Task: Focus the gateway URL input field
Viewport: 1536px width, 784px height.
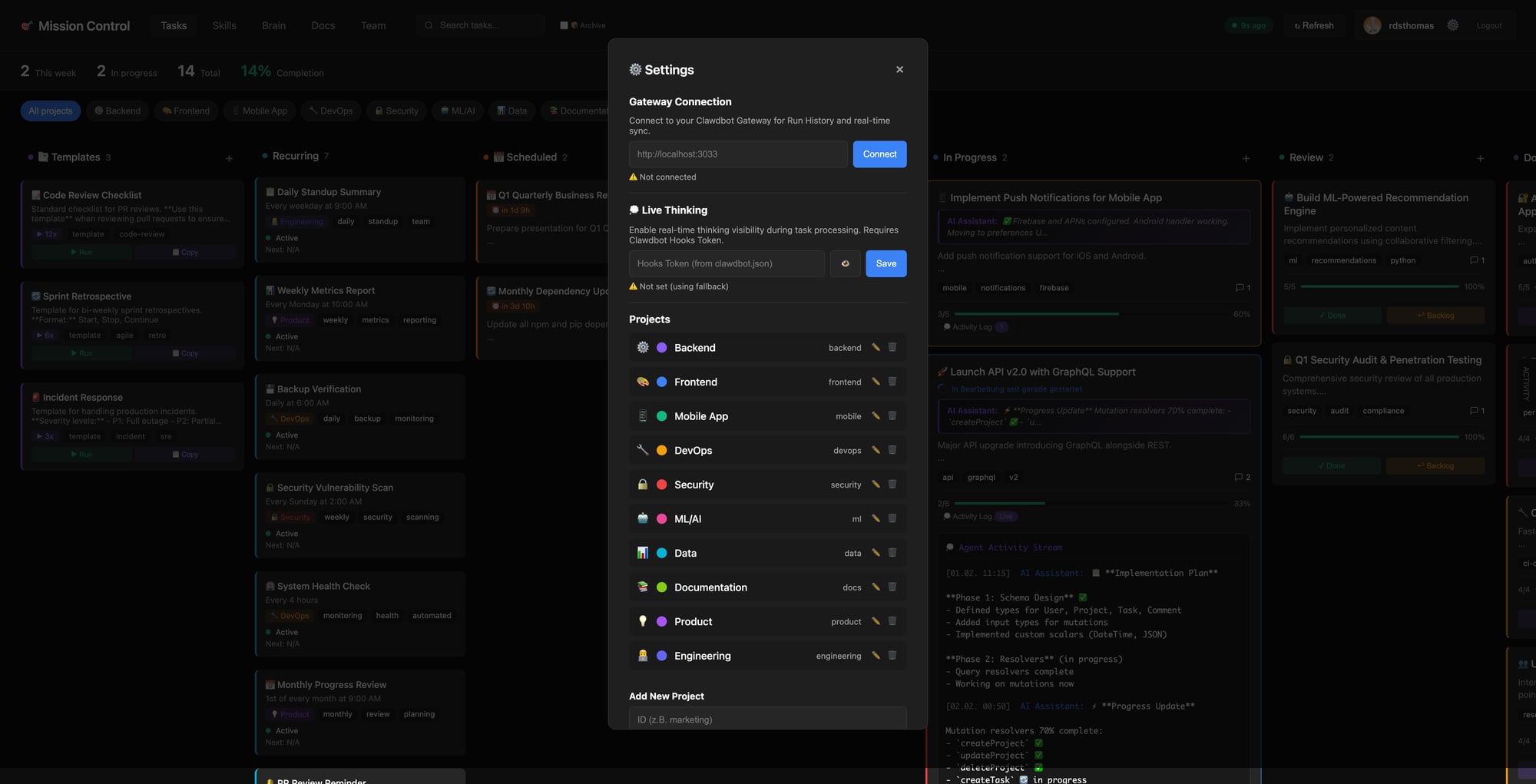Action: pyautogui.click(x=738, y=154)
